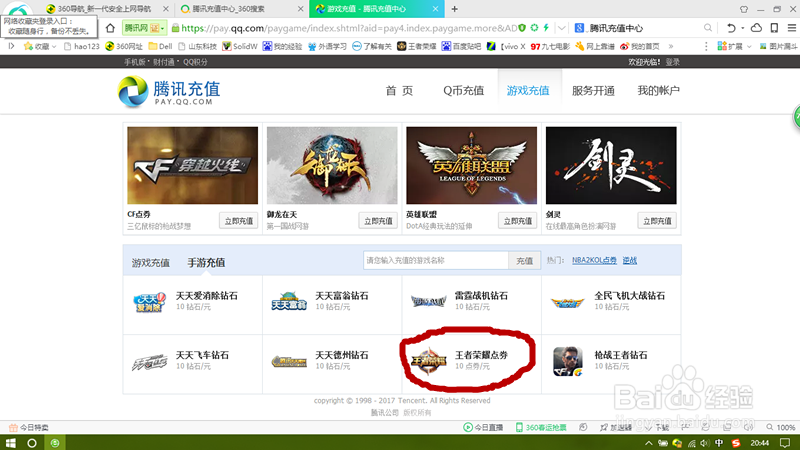Click the 加速器 rocket icon in status bar
The width and height of the screenshot is (800, 450).
click(x=604, y=427)
